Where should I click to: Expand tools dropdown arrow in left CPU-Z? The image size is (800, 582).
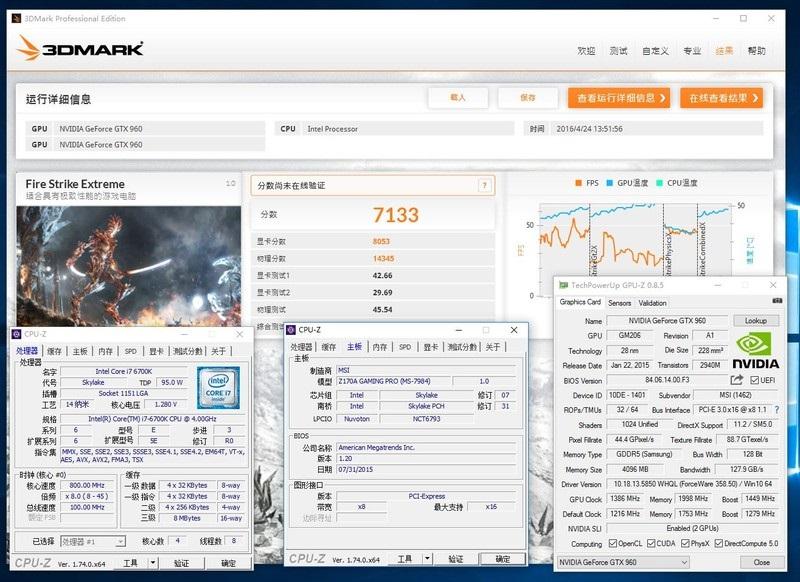click(153, 563)
